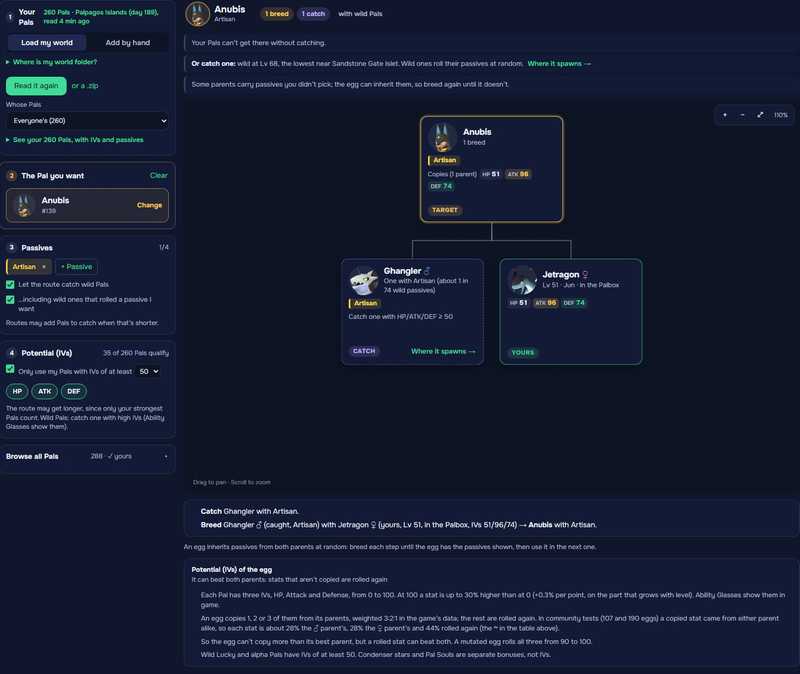Open the Whose Pals dropdown
The image size is (800, 674).
tap(87, 121)
